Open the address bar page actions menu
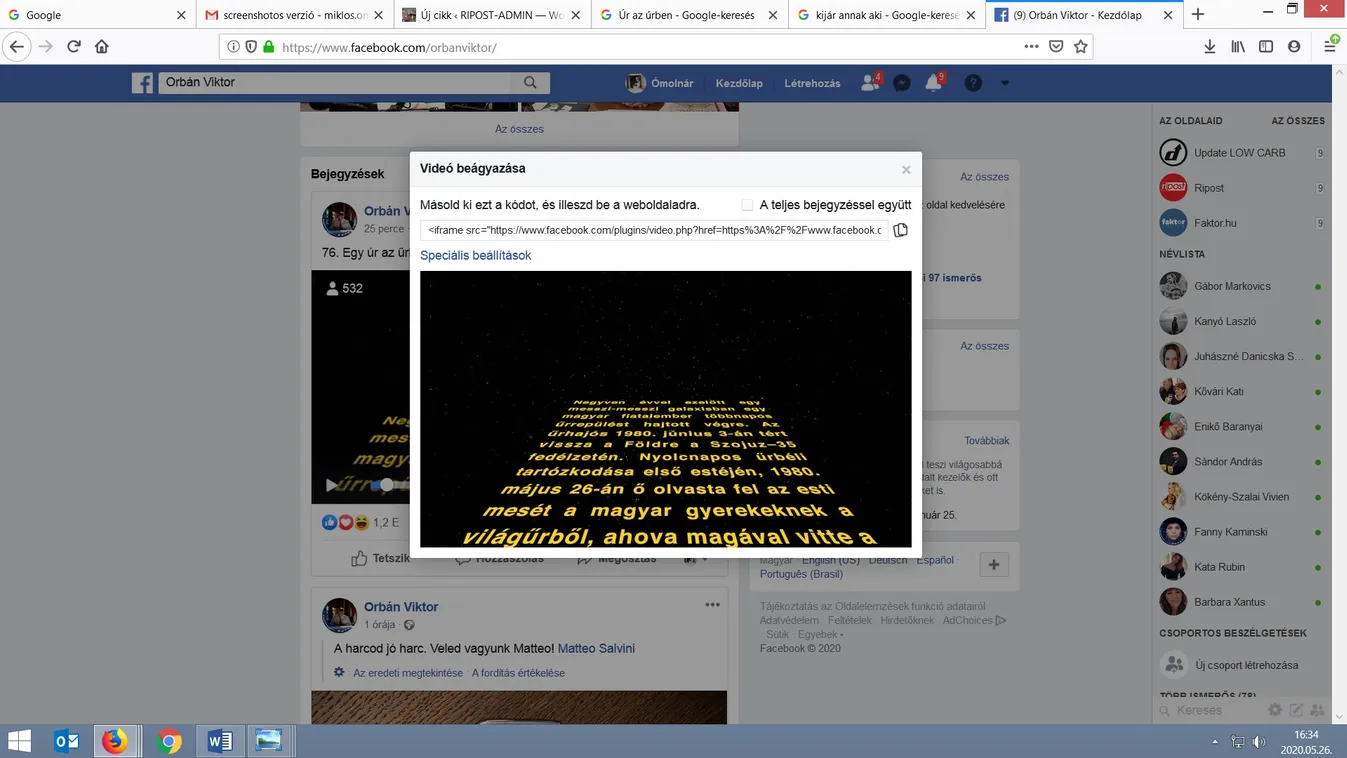Viewport: 1347px width, 758px height. click(1031, 47)
